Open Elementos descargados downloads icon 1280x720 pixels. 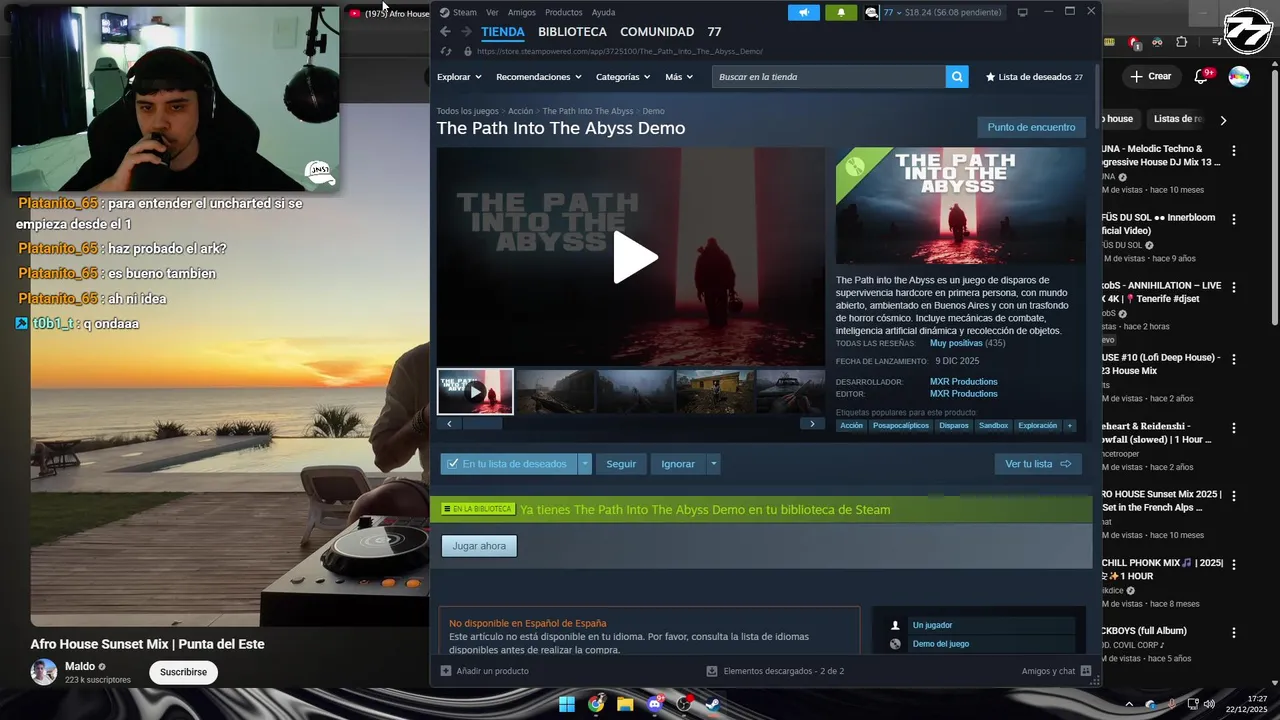712,671
